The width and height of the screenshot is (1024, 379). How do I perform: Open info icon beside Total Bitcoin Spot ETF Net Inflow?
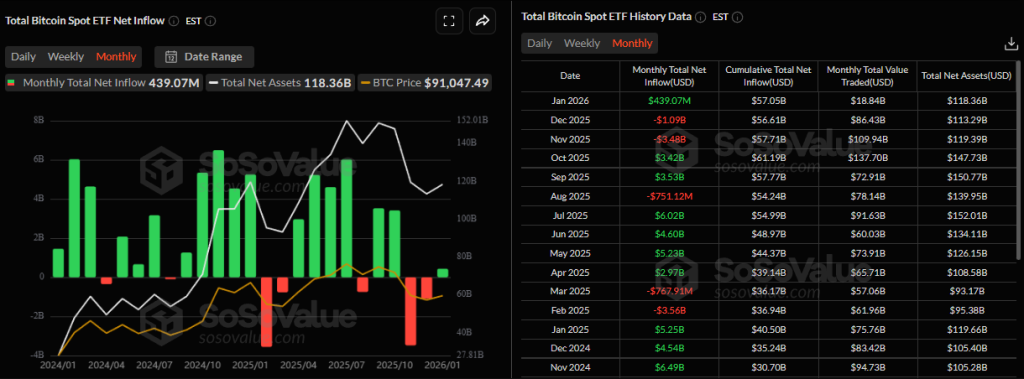(174, 20)
